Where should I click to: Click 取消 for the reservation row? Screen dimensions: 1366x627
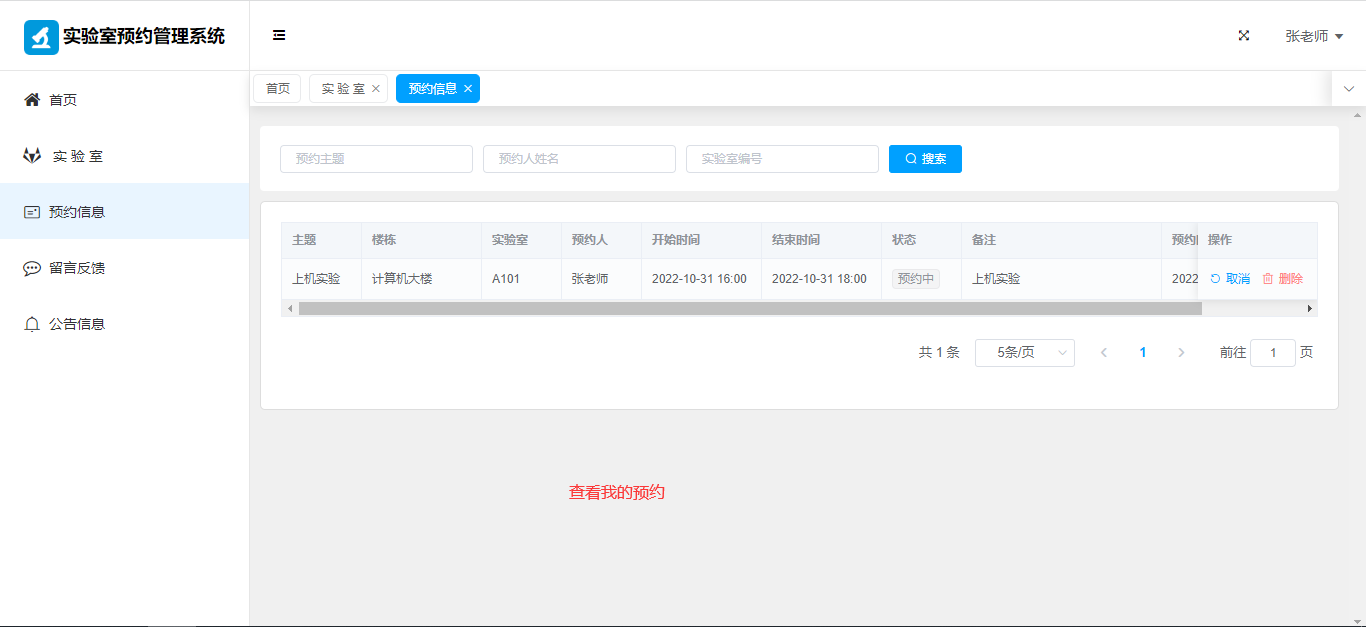(1230, 279)
